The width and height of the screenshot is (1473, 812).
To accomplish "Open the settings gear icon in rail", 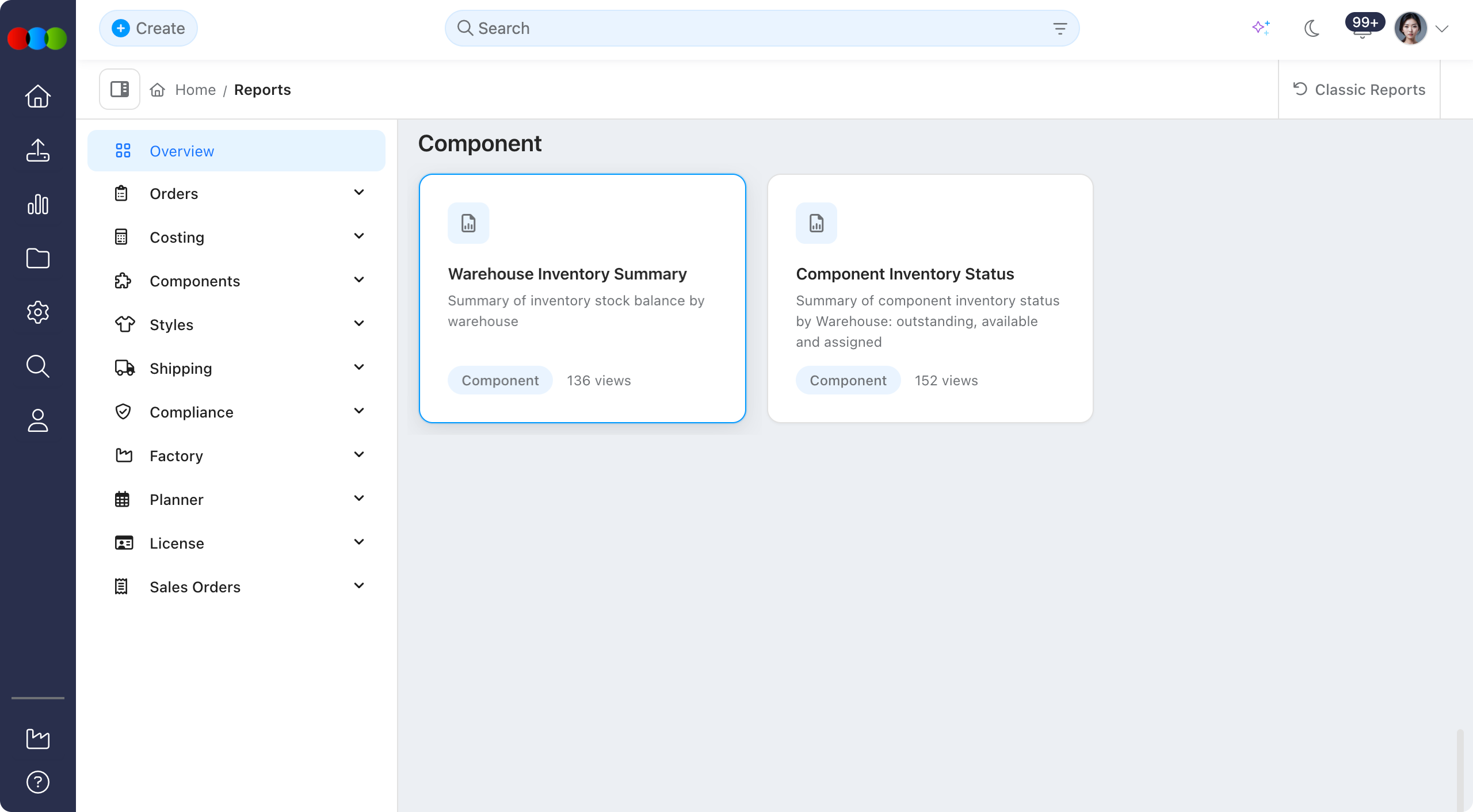I will pyautogui.click(x=38, y=312).
